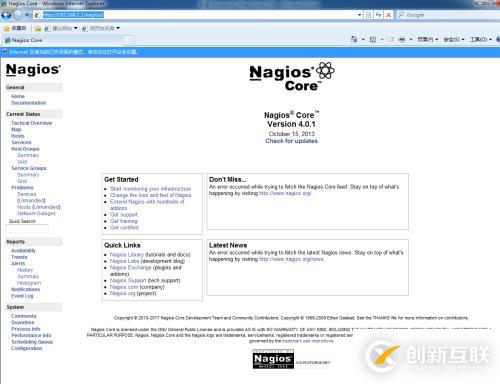Click the Internet protected mode information bar
The height and width of the screenshot is (384, 500).
pos(250,52)
